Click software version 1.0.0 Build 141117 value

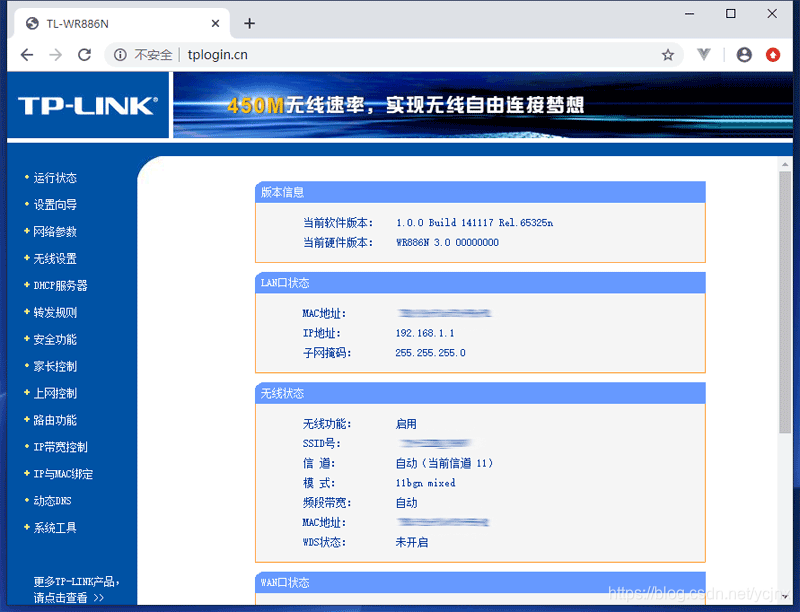474,222
